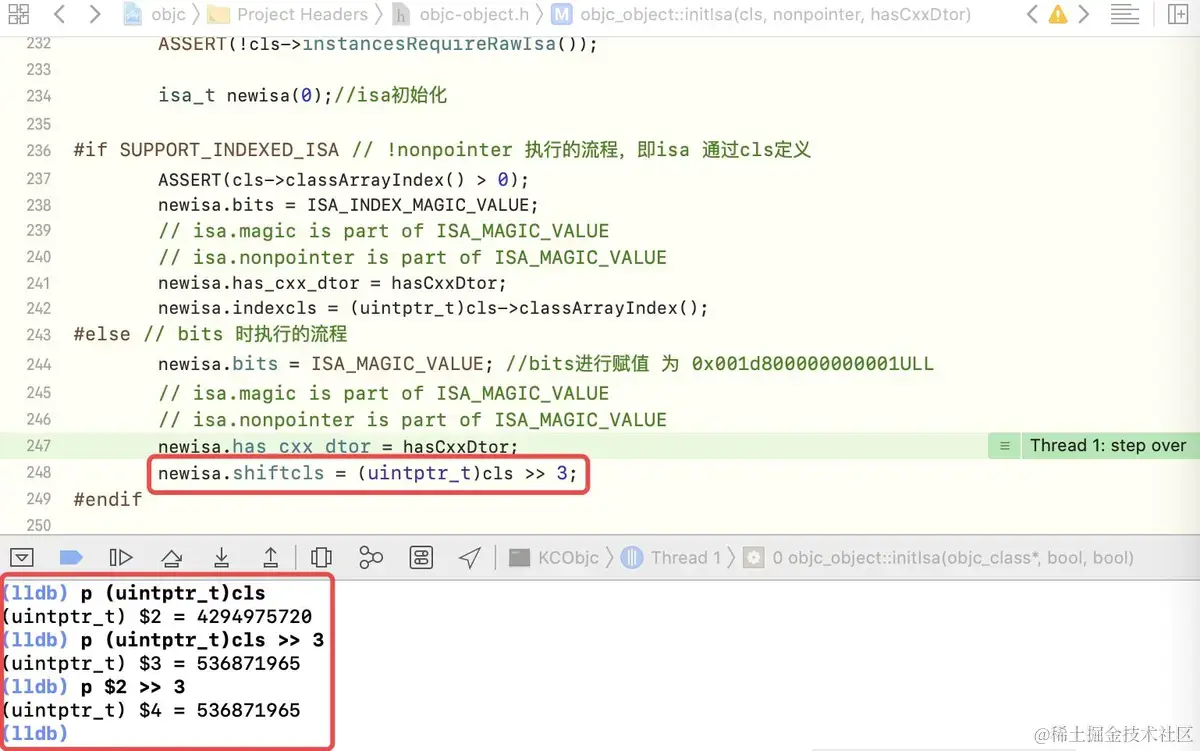Image resolution: width=1200 pixels, height=751 pixels.
Task: Open the Project Headers folder breadcrumb
Action: coord(288,14)
